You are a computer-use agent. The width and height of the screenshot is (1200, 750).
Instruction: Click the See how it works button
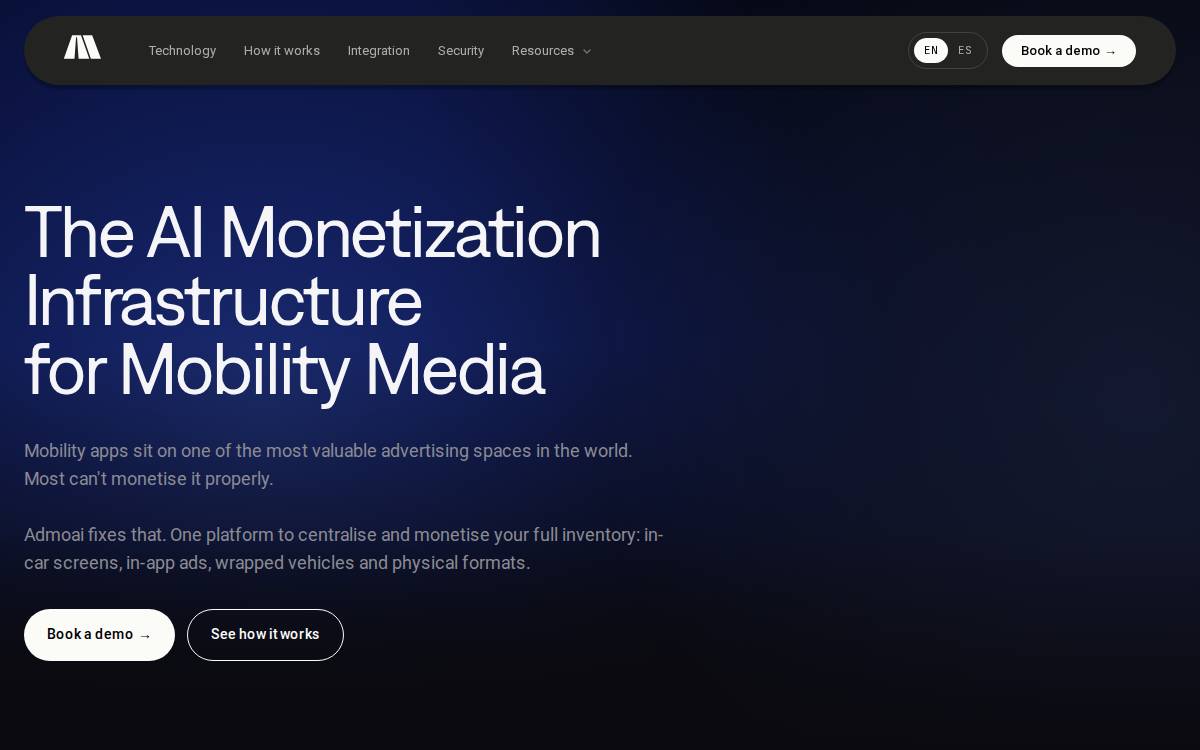(x=265, y=635)
